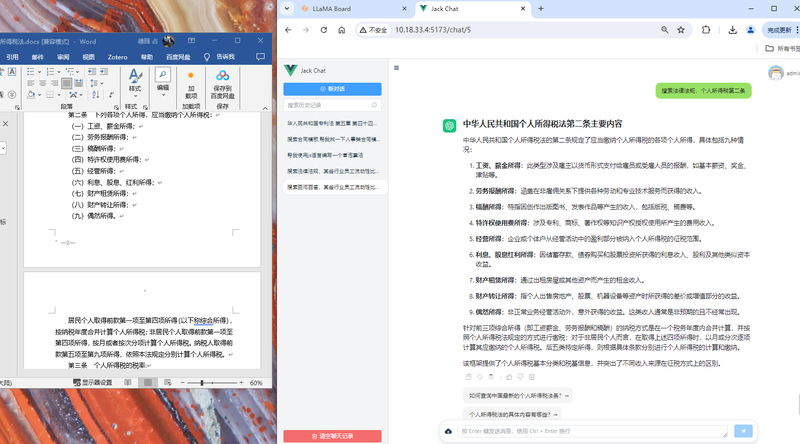Viewport: 800px width, 444px height.
Task: Open the 引用 ribbon tab in Word
Action: [12, 57]
